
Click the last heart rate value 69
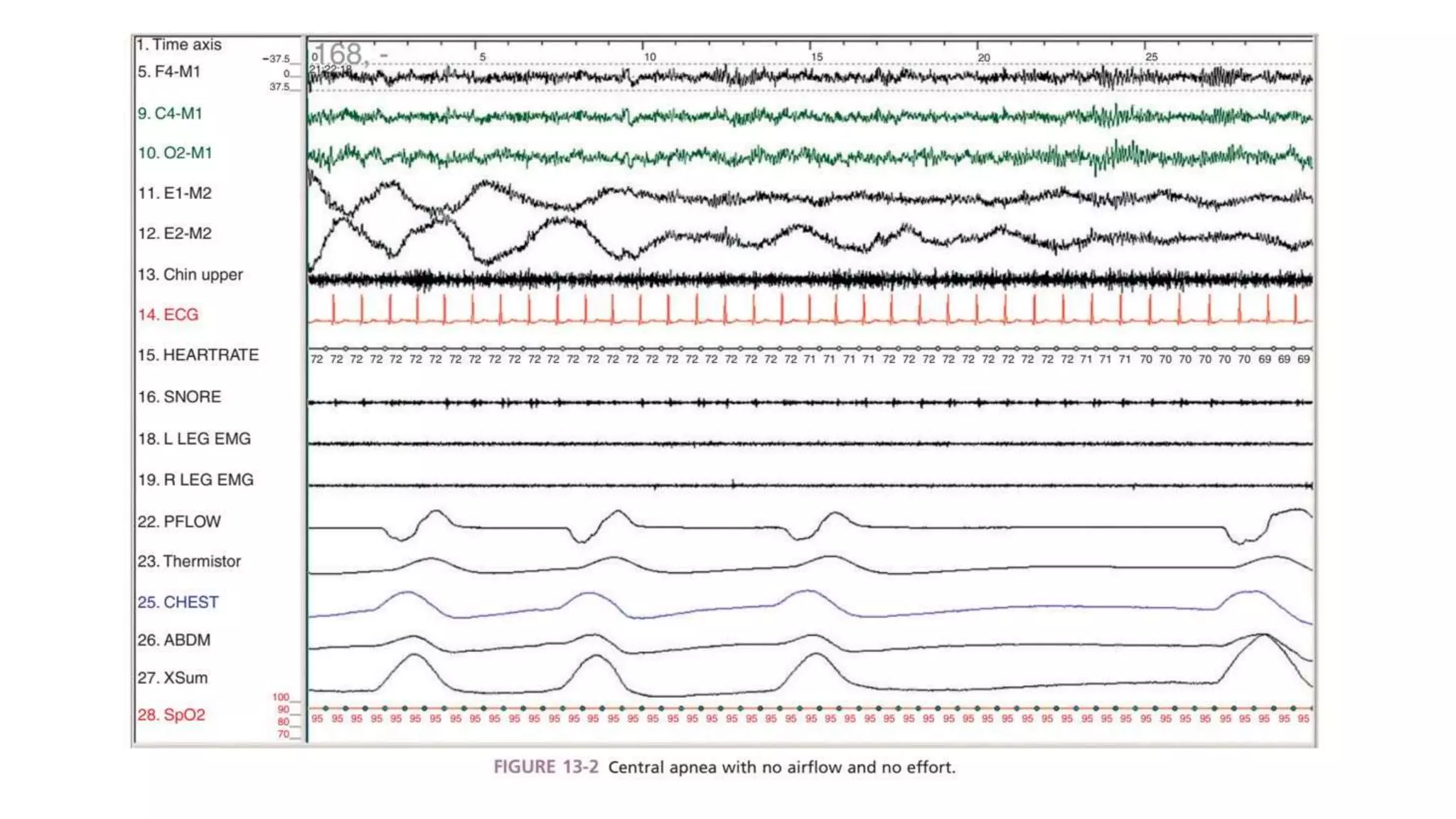point(1303,360)
